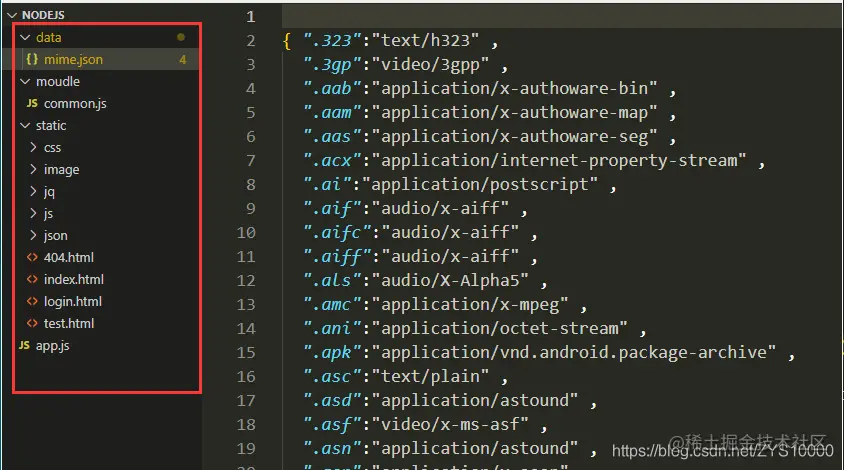Click line number 19 in the gutter
Screen dimensions: 844x470
pos(246,448)
